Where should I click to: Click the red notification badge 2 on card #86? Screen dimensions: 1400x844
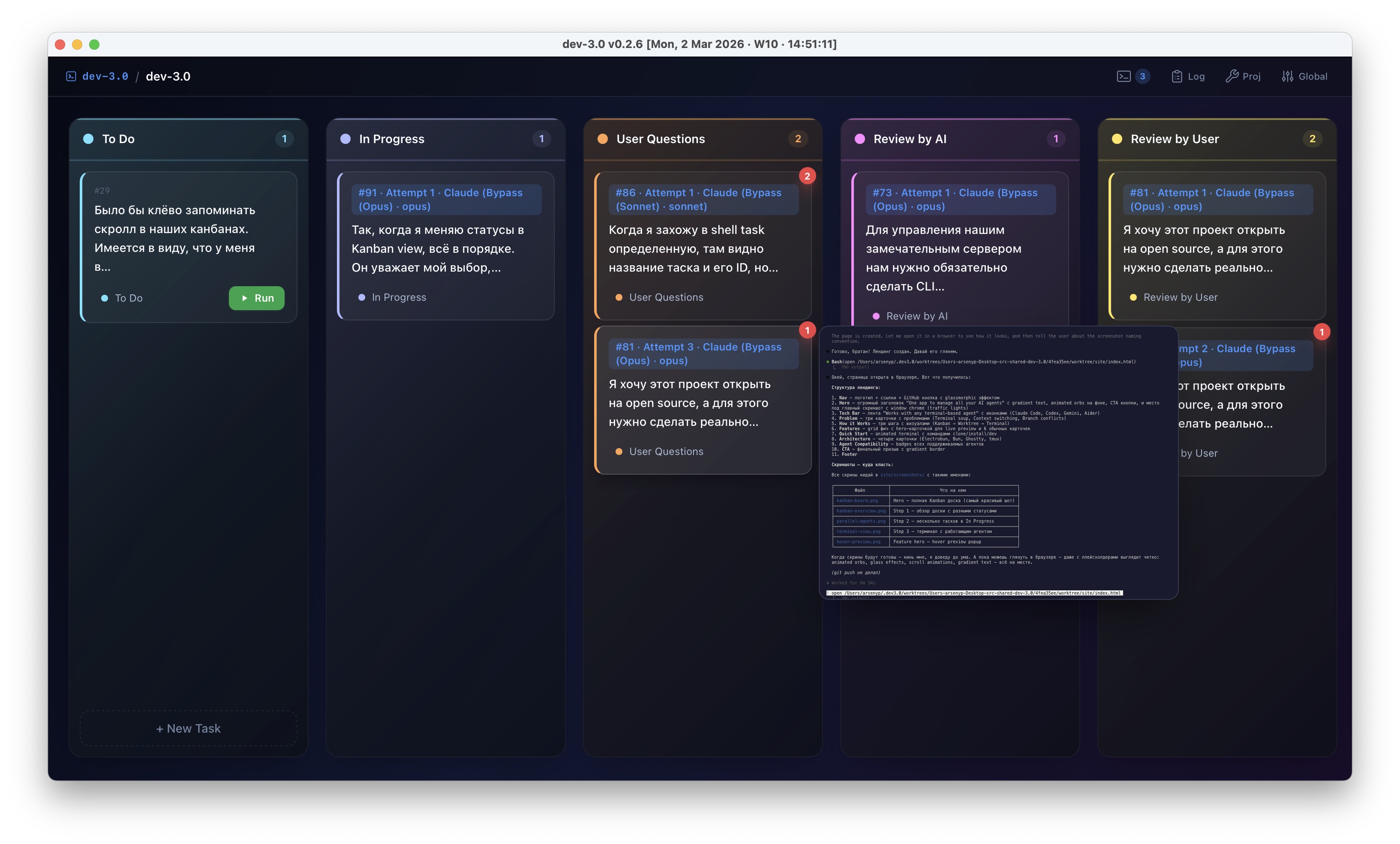click(808, 176)
